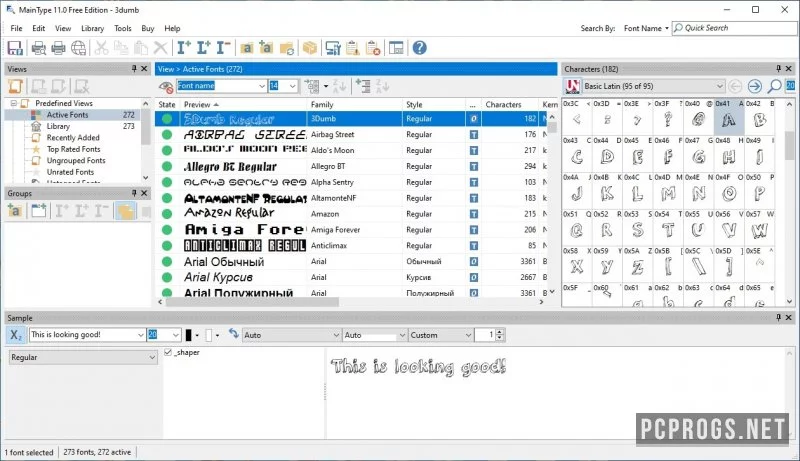Toggle the subscript X2 icon in the Sample panel
Image resolution: width=800 pixels, height=461 pixels.
(x=16, y=335)
